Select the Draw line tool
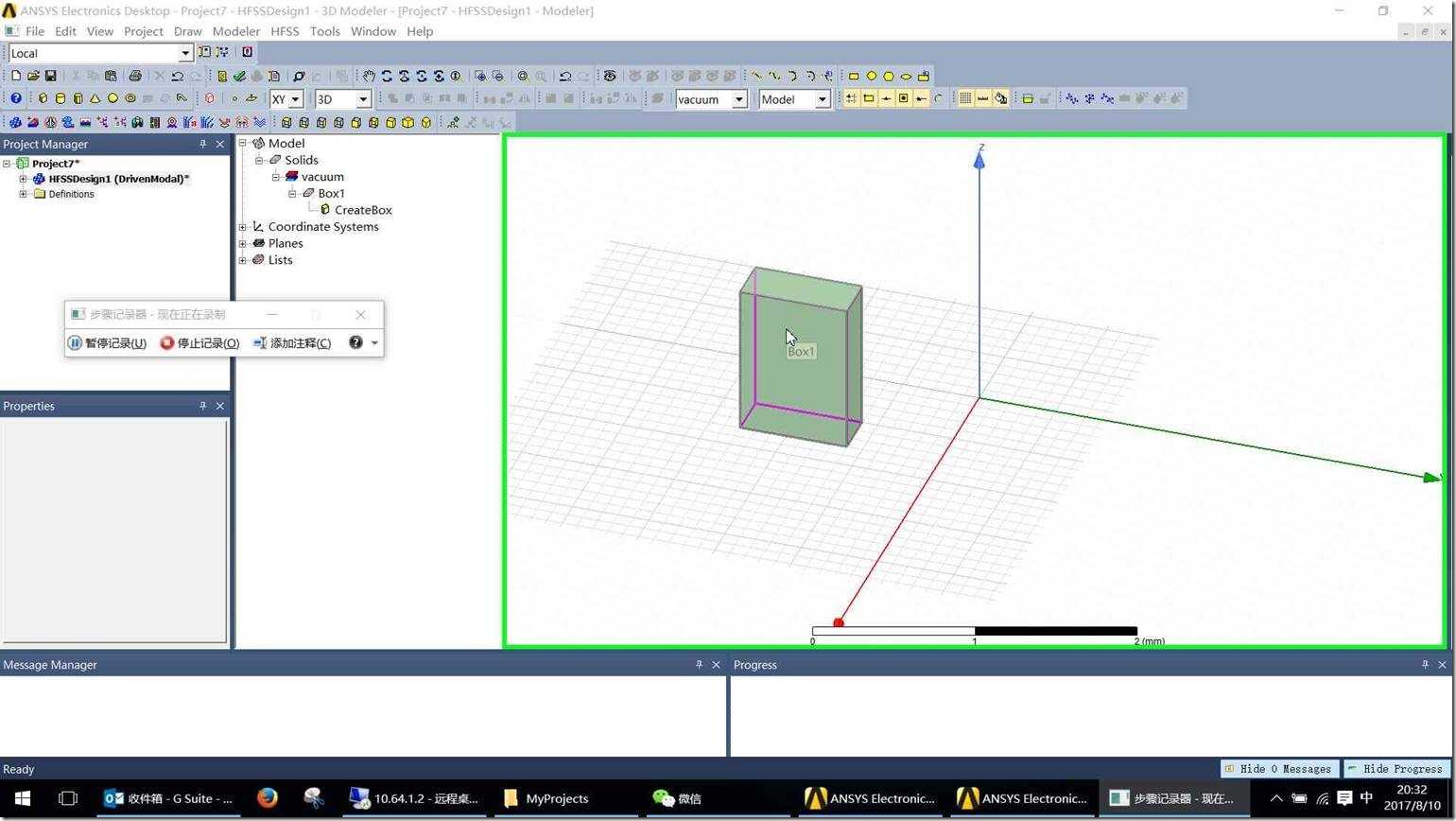1456x821 pixels. [756, 76]
